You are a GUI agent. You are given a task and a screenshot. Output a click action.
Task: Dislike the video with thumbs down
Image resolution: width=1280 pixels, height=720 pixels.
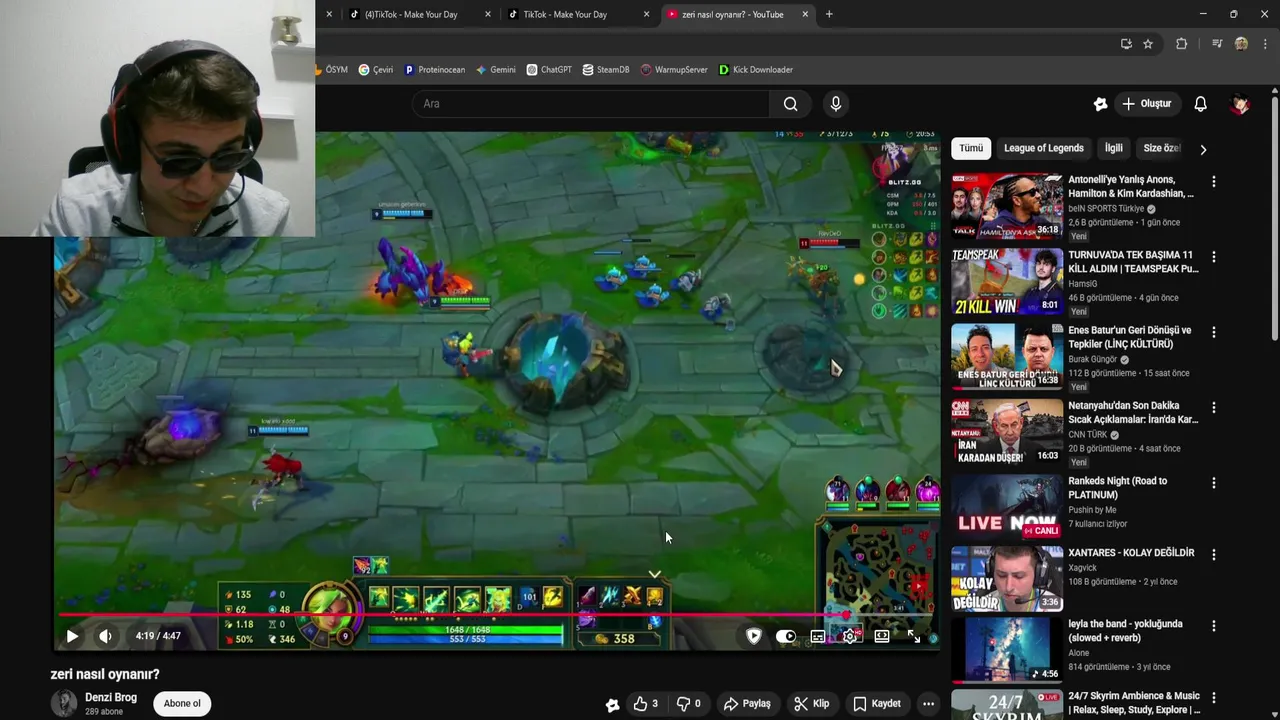click(x=688, y=704)
